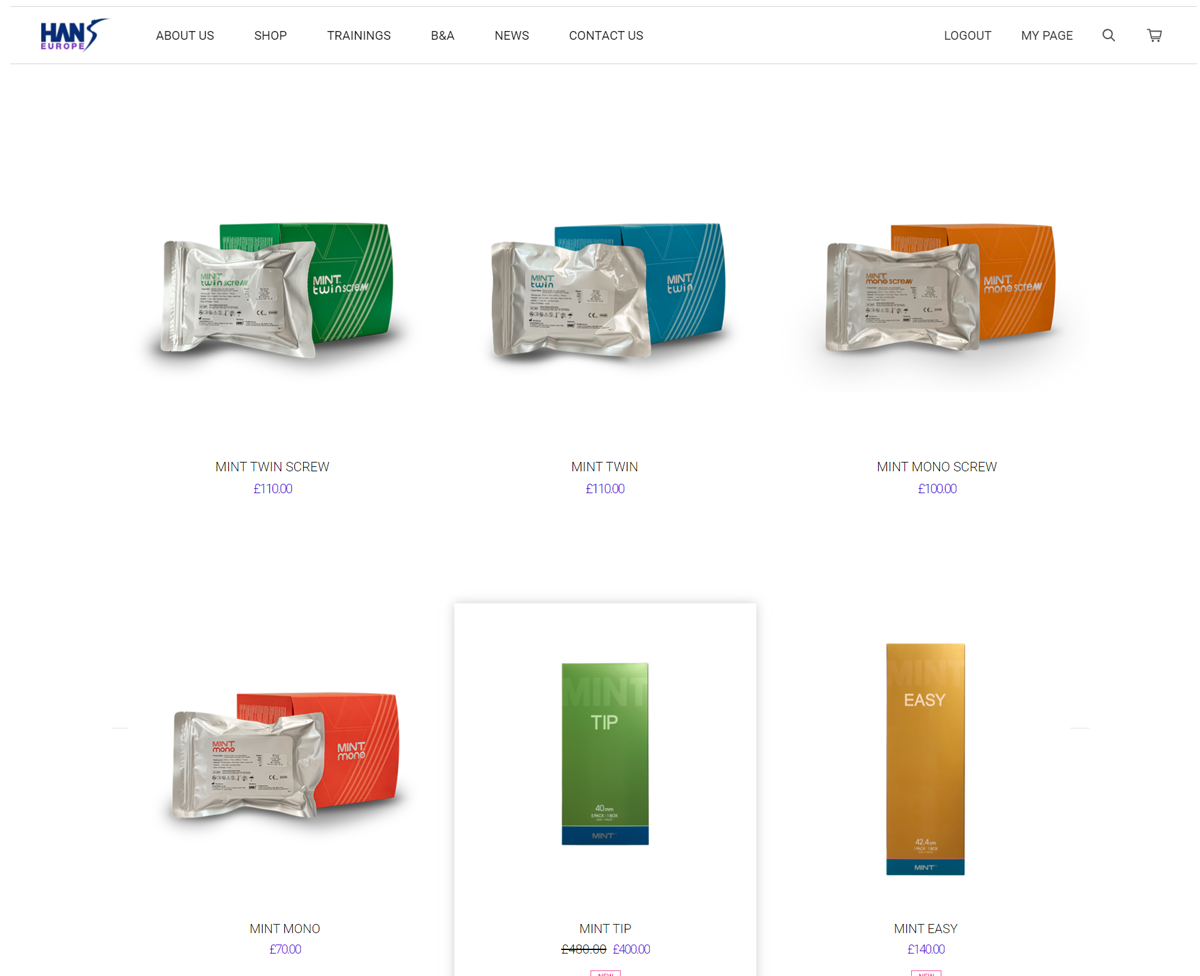Open the ABOUT US menu
Image resolution: width=1200 pixels, height=976 pixels.
click(185, 36)
